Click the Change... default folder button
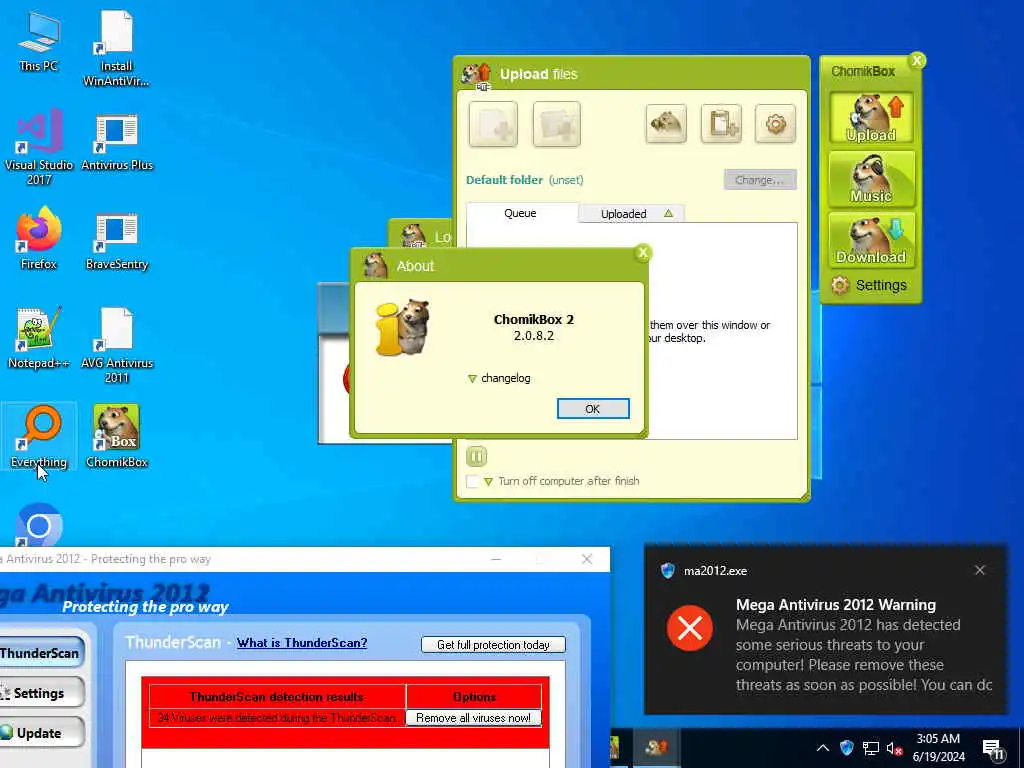Screen dimensions: 1024x768 pyautogui.click(x=760, y=180)
